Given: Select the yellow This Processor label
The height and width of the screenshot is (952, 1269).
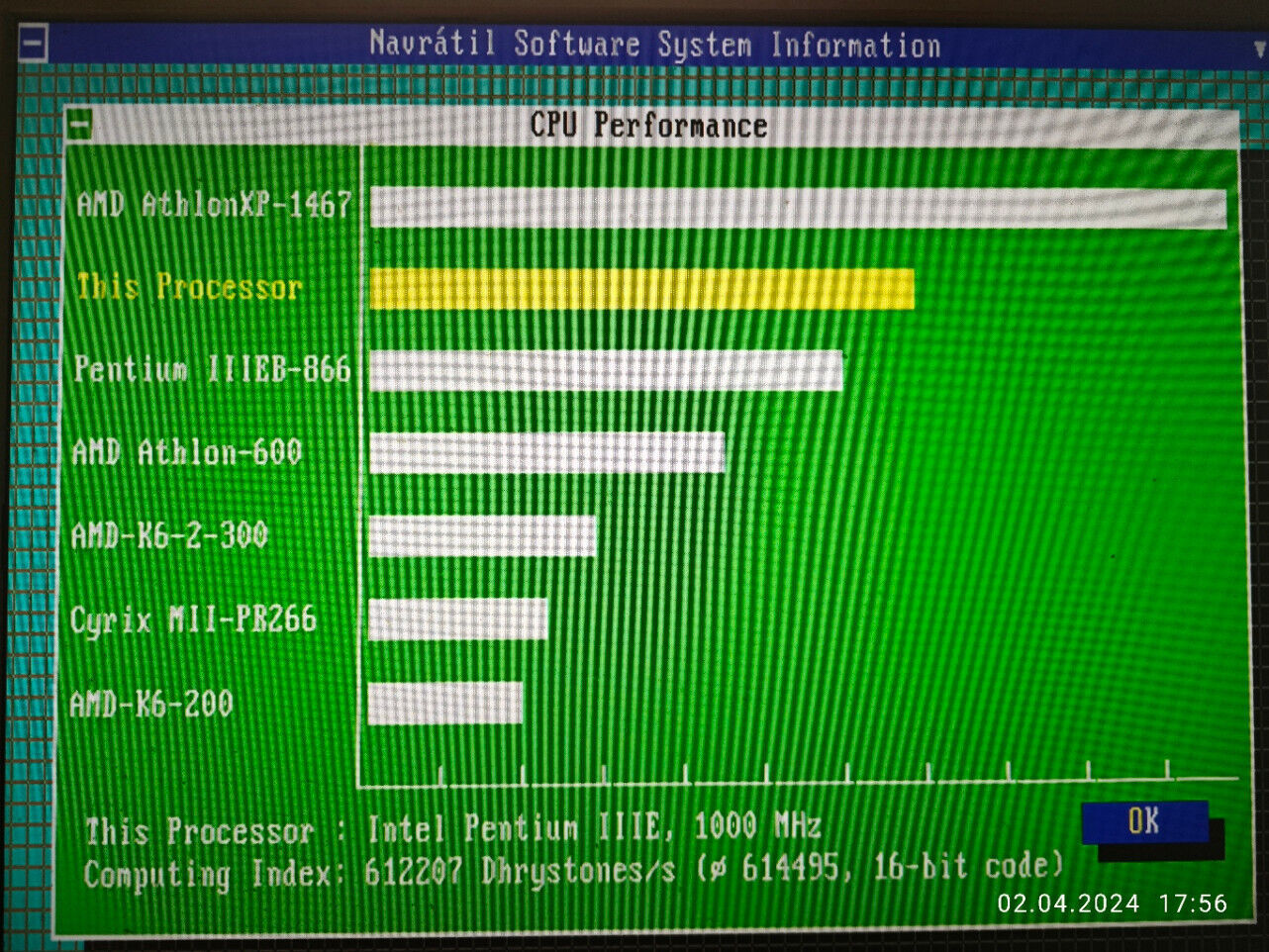Looking at the screenshot, I should [x=189, y=287].
